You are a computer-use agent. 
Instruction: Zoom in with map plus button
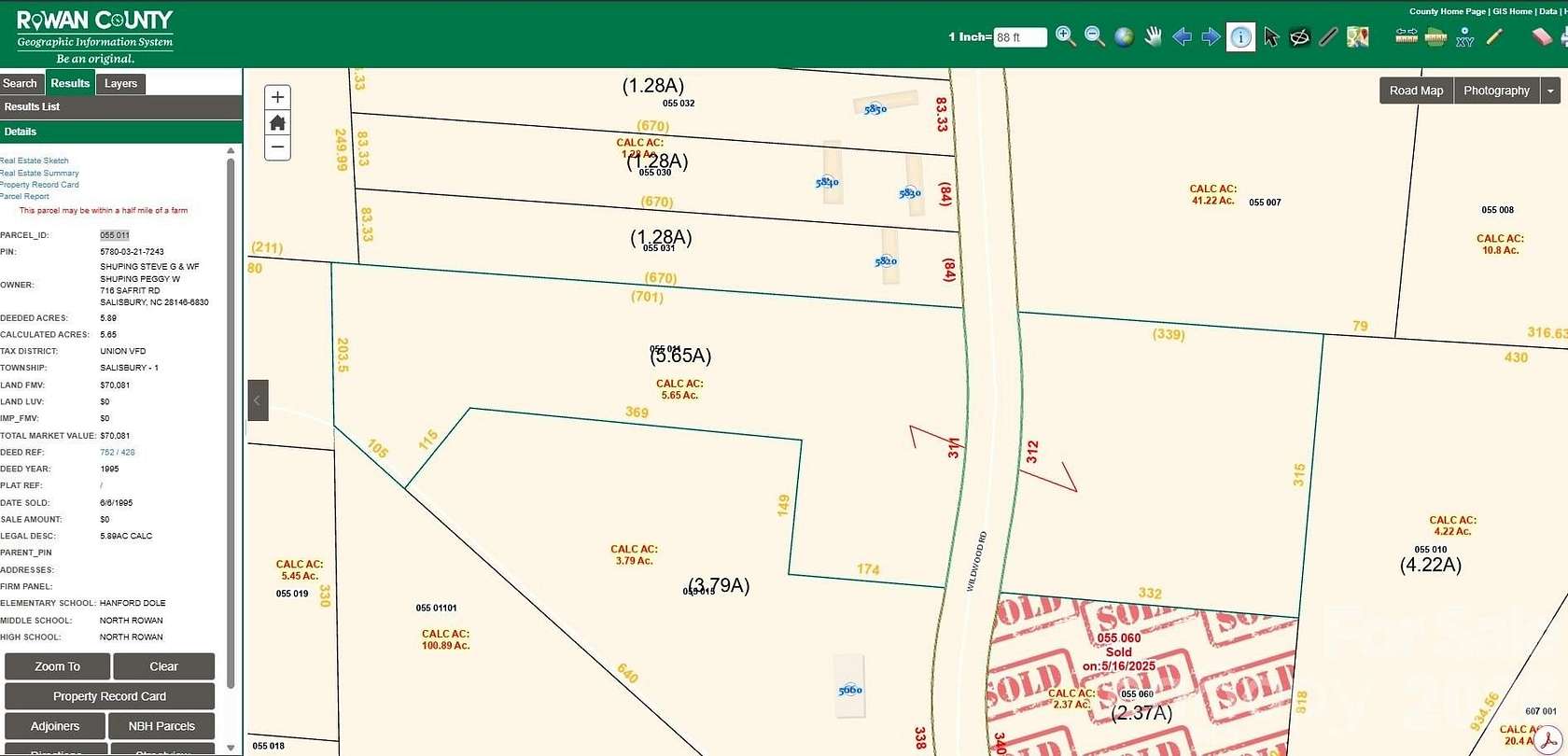[x=277, y=97]
